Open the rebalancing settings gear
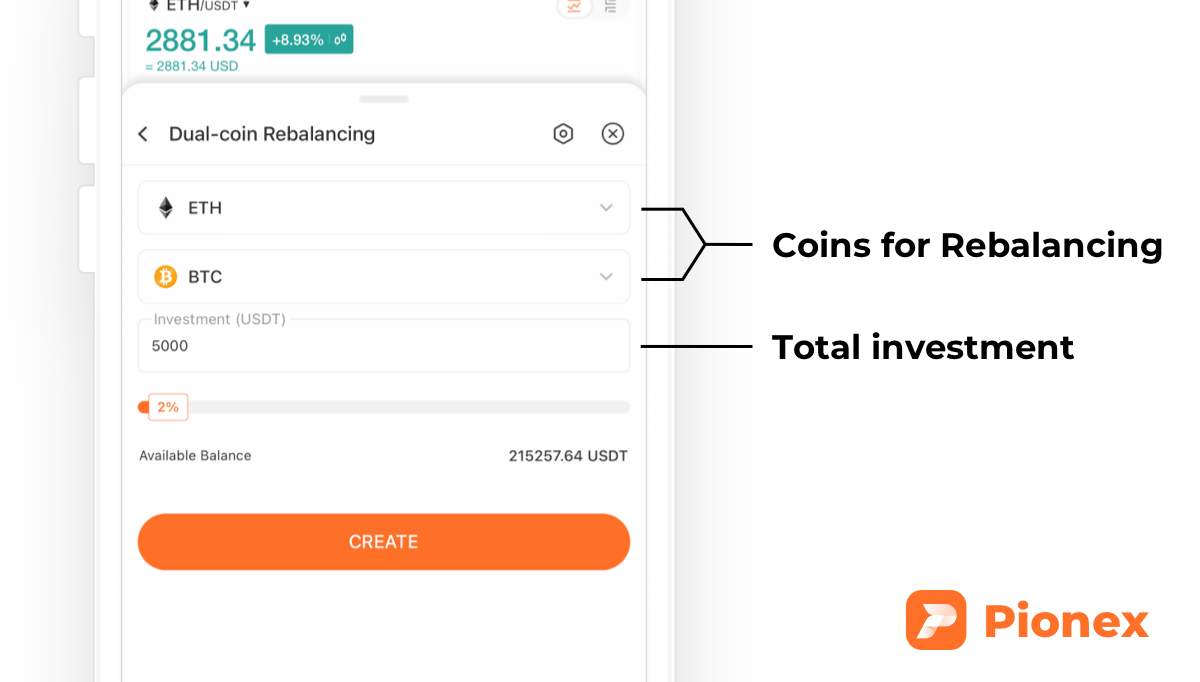1200x682 pixels. tap(563, 133)
